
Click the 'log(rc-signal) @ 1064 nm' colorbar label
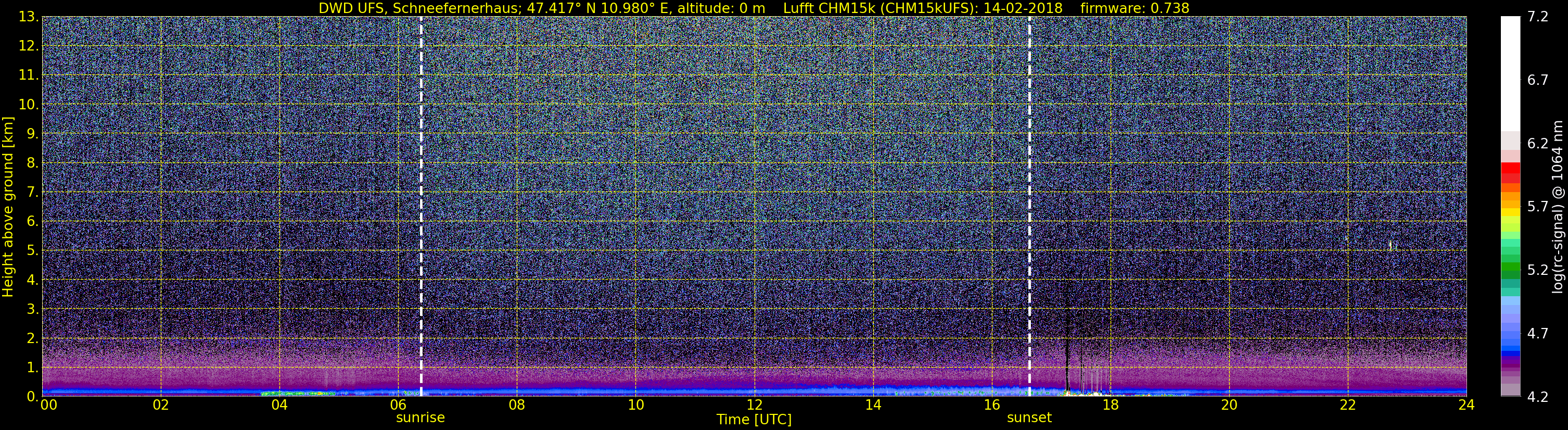(1558, 207)
